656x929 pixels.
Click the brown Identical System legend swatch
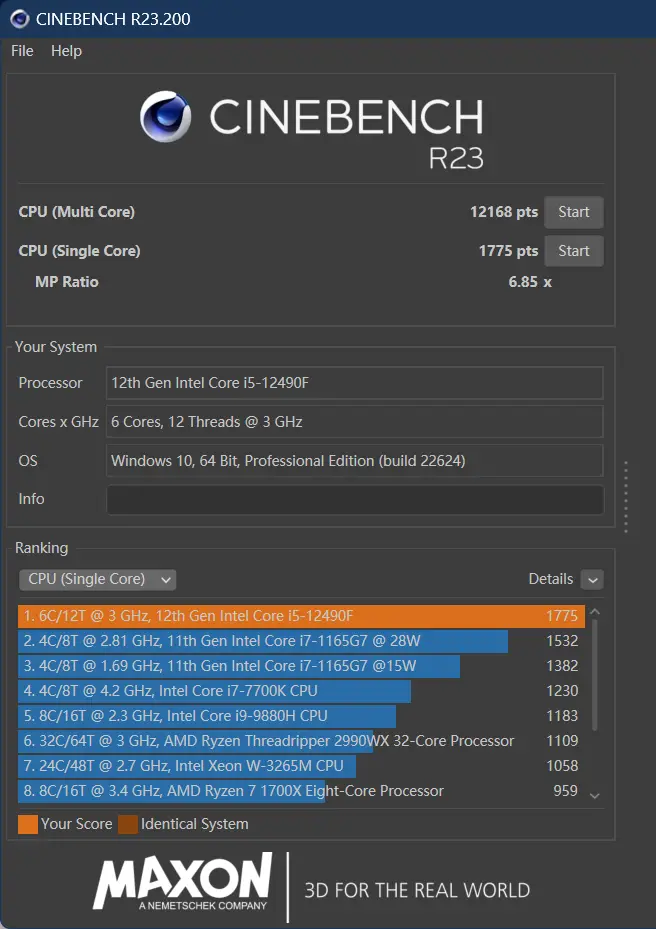128,824
